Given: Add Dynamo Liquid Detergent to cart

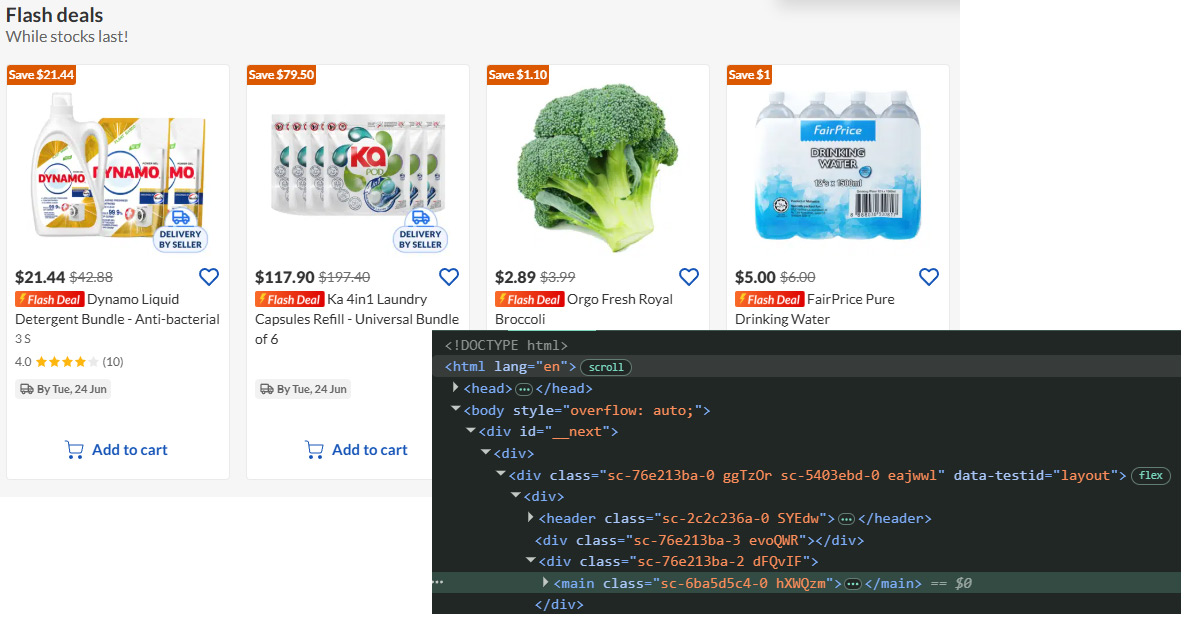Looking at the screenshot, I should click(x=117, y=450).
